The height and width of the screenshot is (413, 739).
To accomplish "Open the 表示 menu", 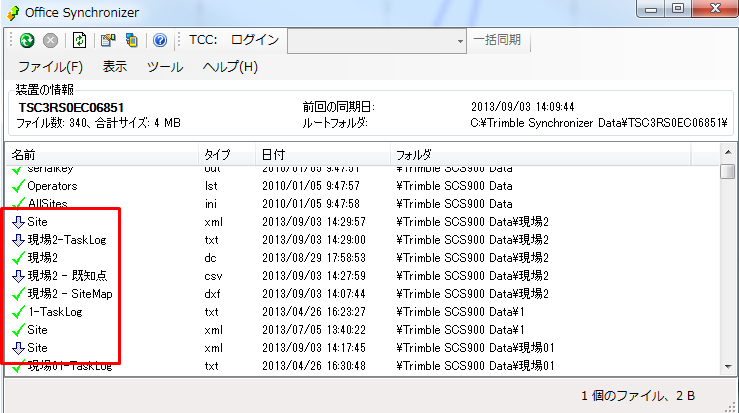I will point(115,67).
